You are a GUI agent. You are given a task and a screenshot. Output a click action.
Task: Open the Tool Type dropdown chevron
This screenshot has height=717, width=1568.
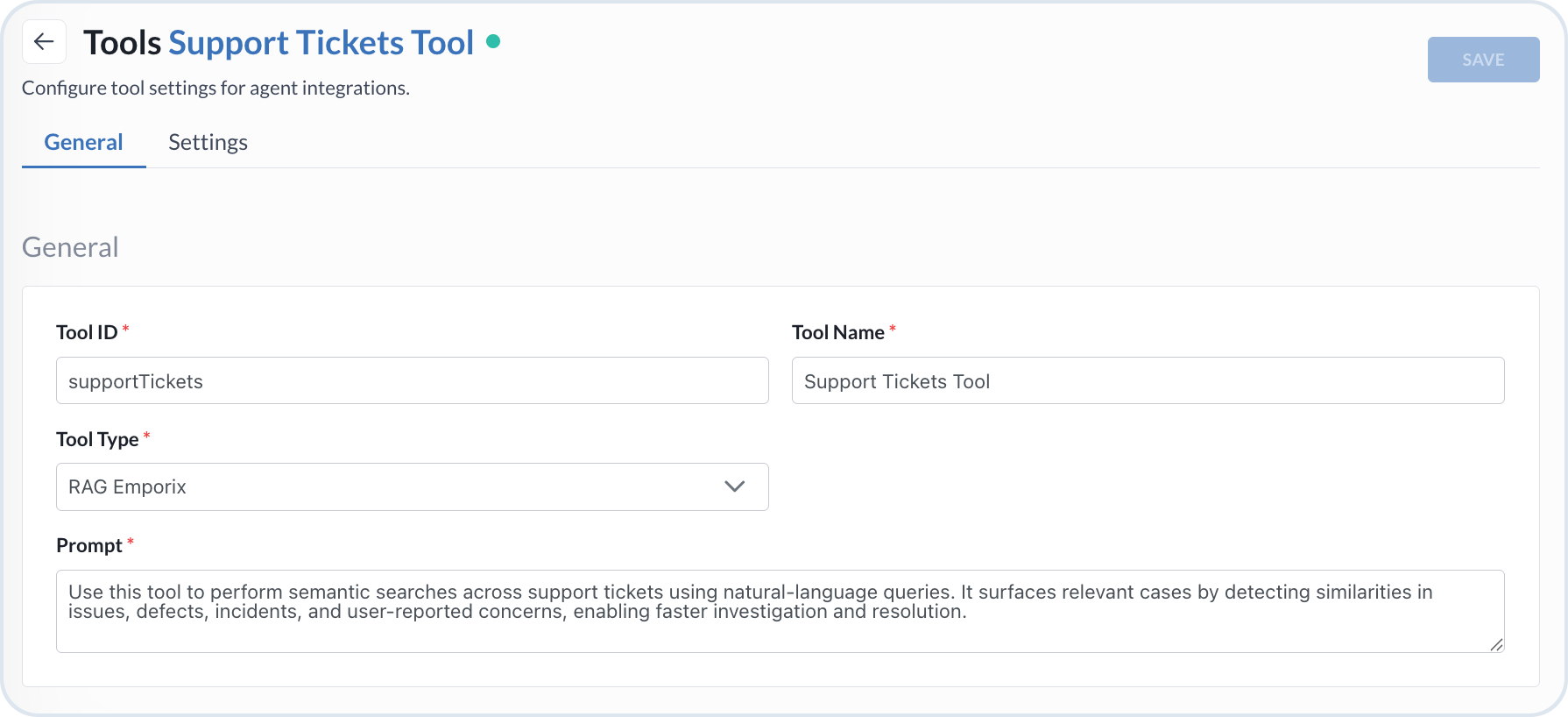point(735,486)
